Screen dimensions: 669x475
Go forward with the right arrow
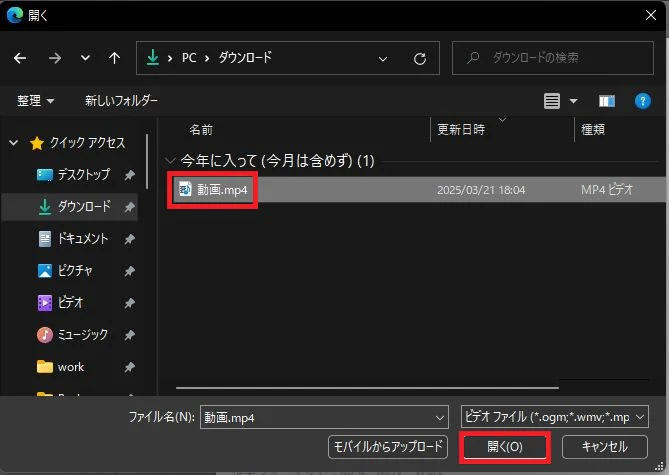(x=55, y=58)
